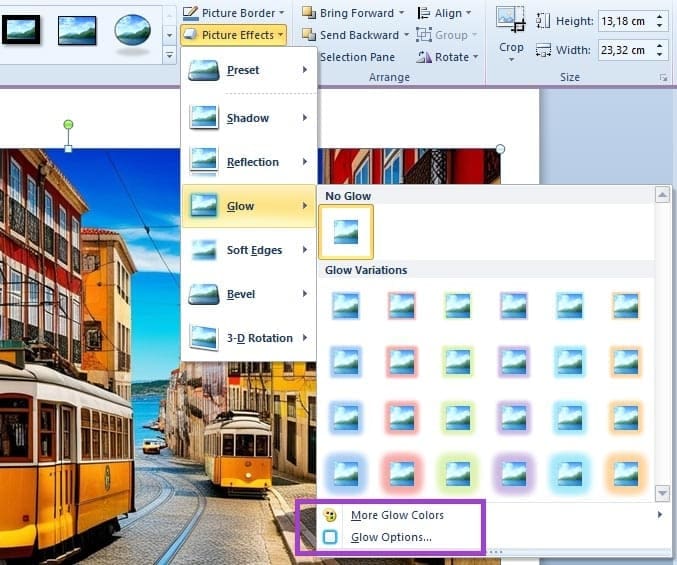Screen dimensions: 677x565
Task: Apply largest red glow in bottom row
Action: (x=402, y=473)
